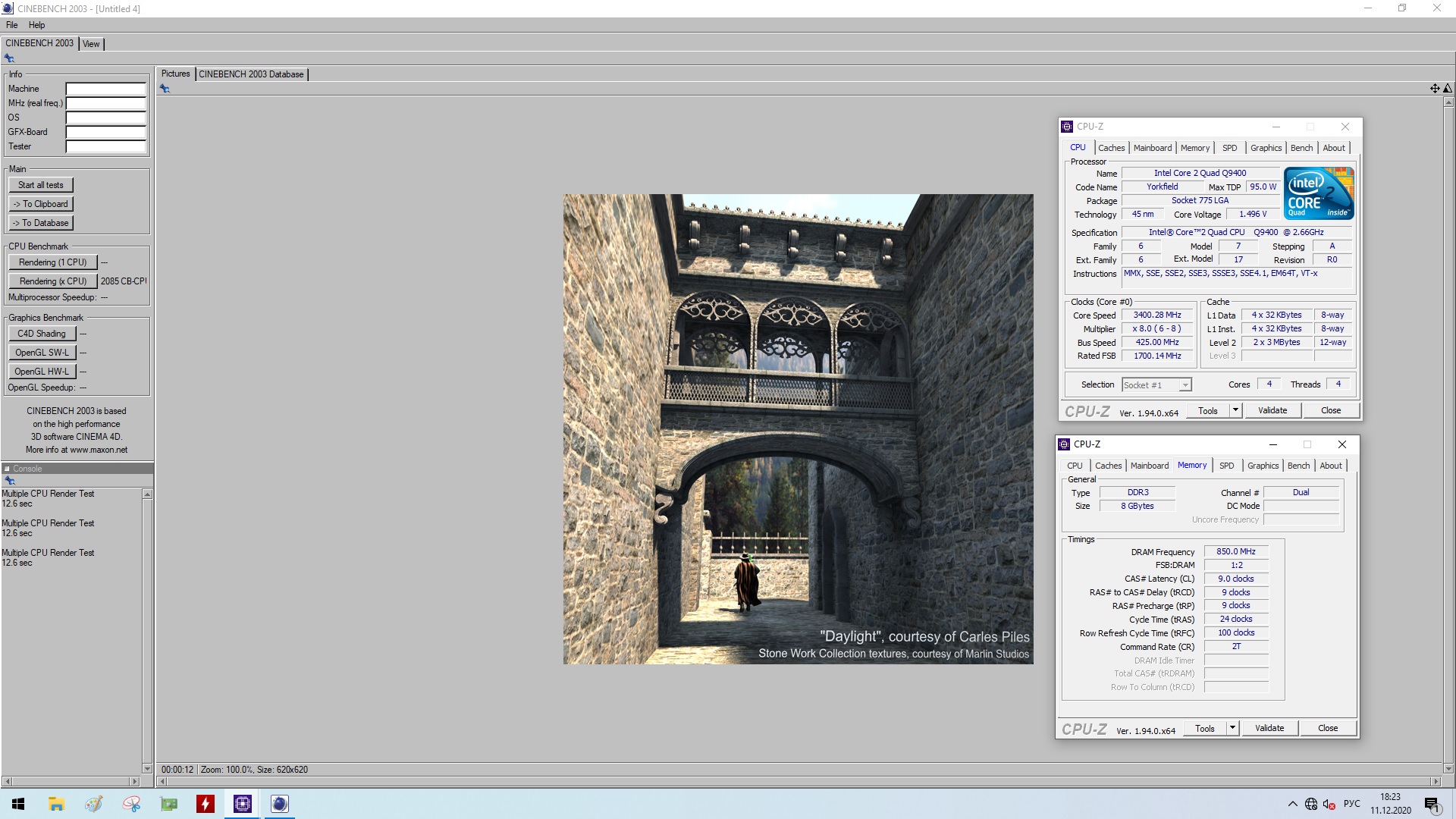Screen dimensions: 1456x819
Task: Click the GFX-Board input field
Action: [x=105, y=132]
